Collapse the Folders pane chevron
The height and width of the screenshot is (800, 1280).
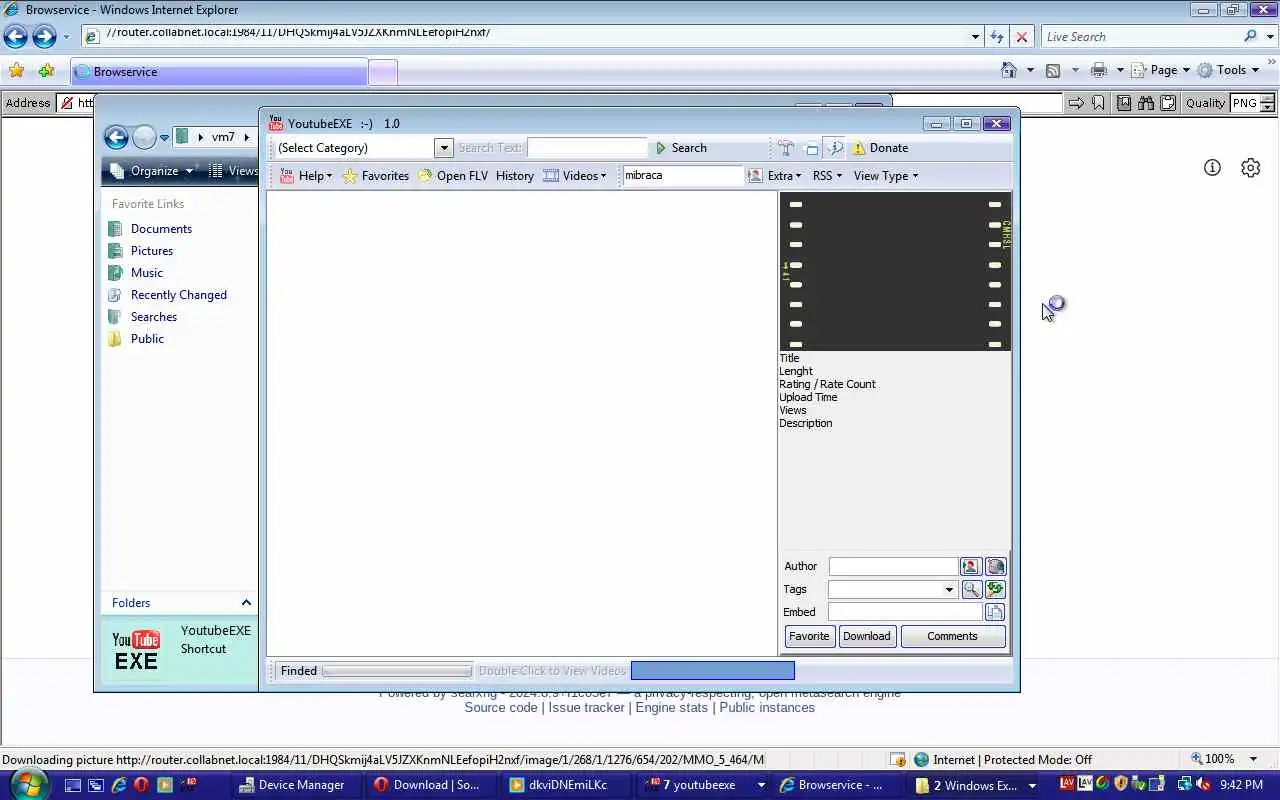click(246, 602)
